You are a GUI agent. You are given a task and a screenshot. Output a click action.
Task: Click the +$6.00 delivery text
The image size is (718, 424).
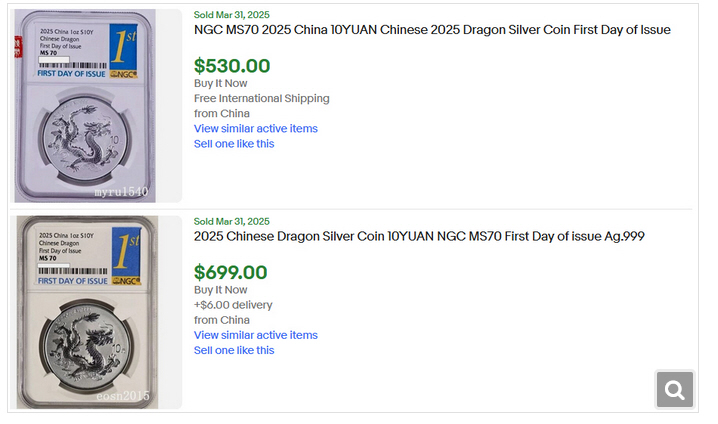point(233,305)
